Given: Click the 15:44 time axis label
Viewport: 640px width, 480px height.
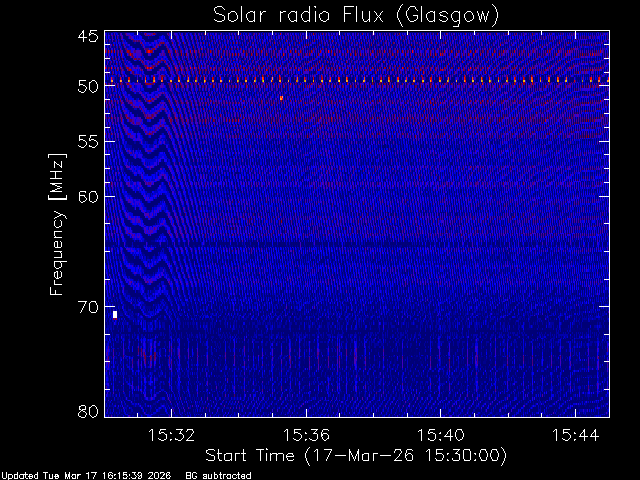Looking at the screenshot, I should click(576, 435).
